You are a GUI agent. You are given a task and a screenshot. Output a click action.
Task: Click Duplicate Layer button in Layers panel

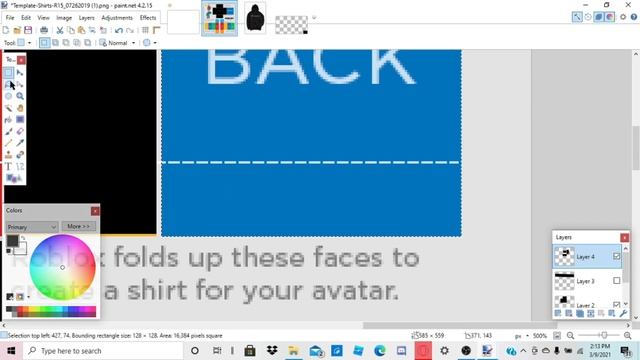coord(580,313)
